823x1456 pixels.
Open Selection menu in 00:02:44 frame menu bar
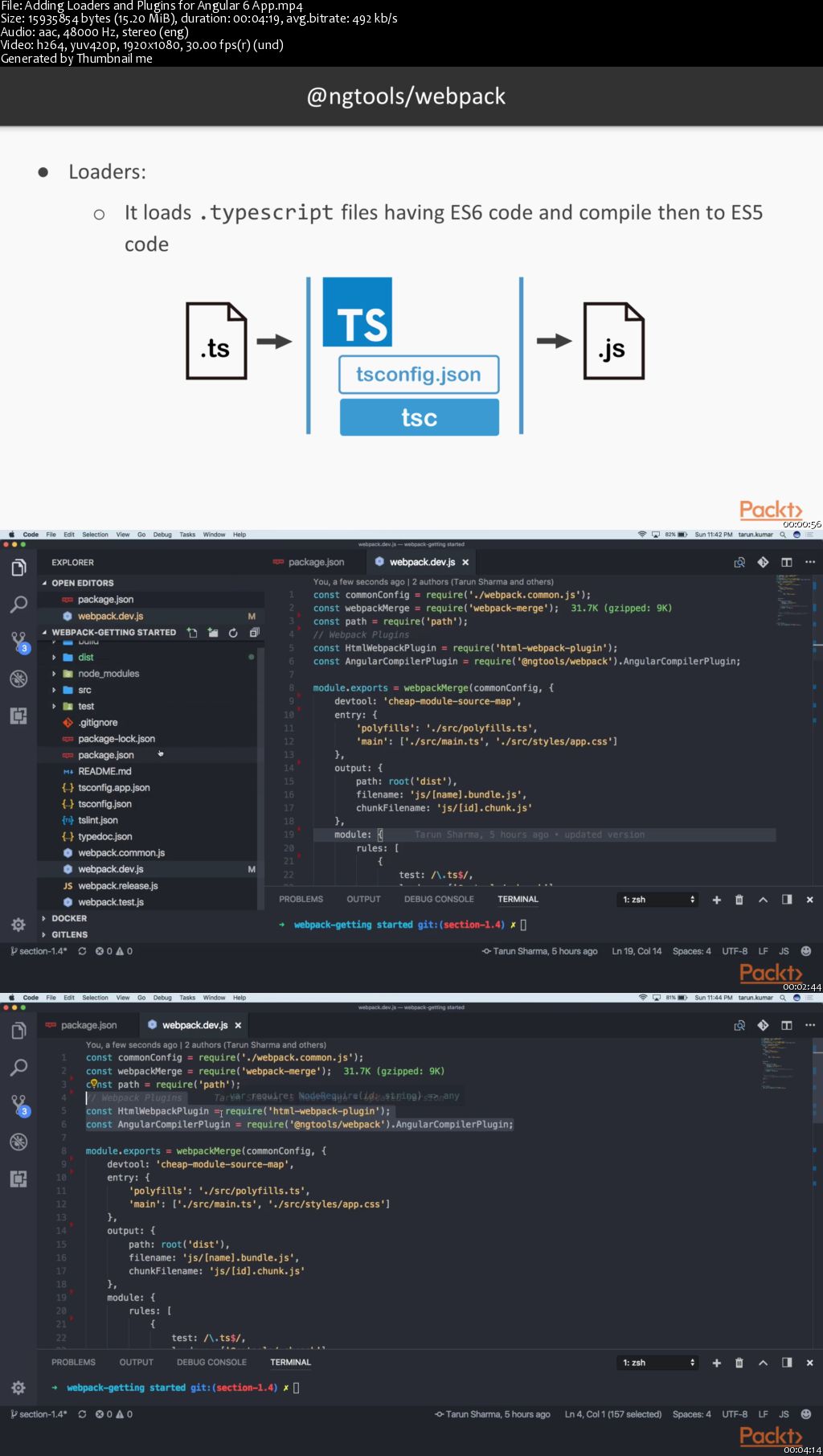coord(95,535)
